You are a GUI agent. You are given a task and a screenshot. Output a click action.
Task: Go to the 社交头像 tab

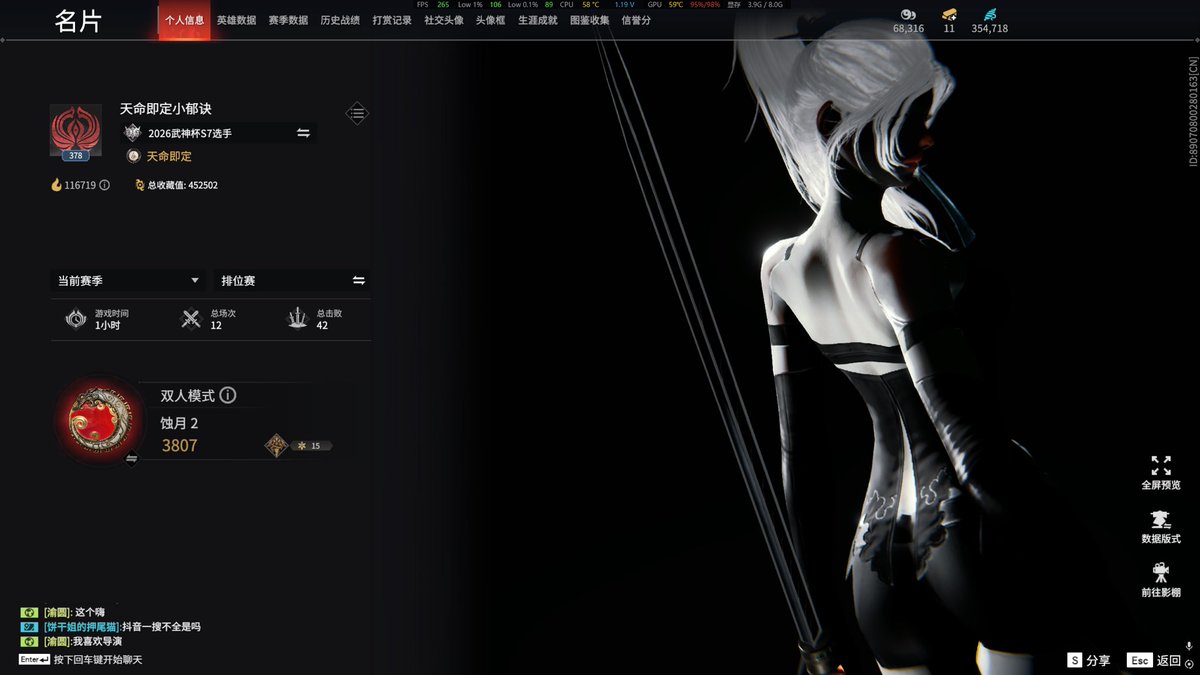(x=444, y=20)
